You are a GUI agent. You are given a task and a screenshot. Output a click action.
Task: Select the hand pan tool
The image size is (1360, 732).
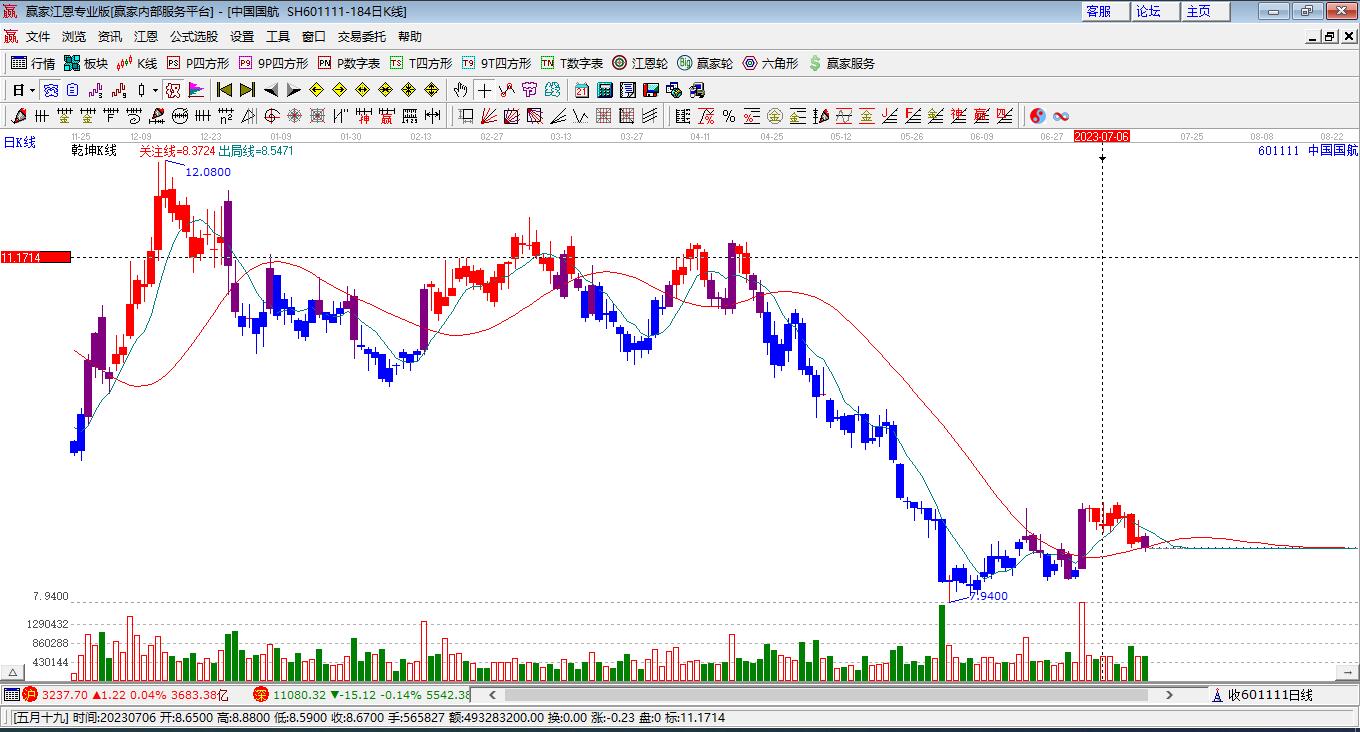(x=461, y=90)
